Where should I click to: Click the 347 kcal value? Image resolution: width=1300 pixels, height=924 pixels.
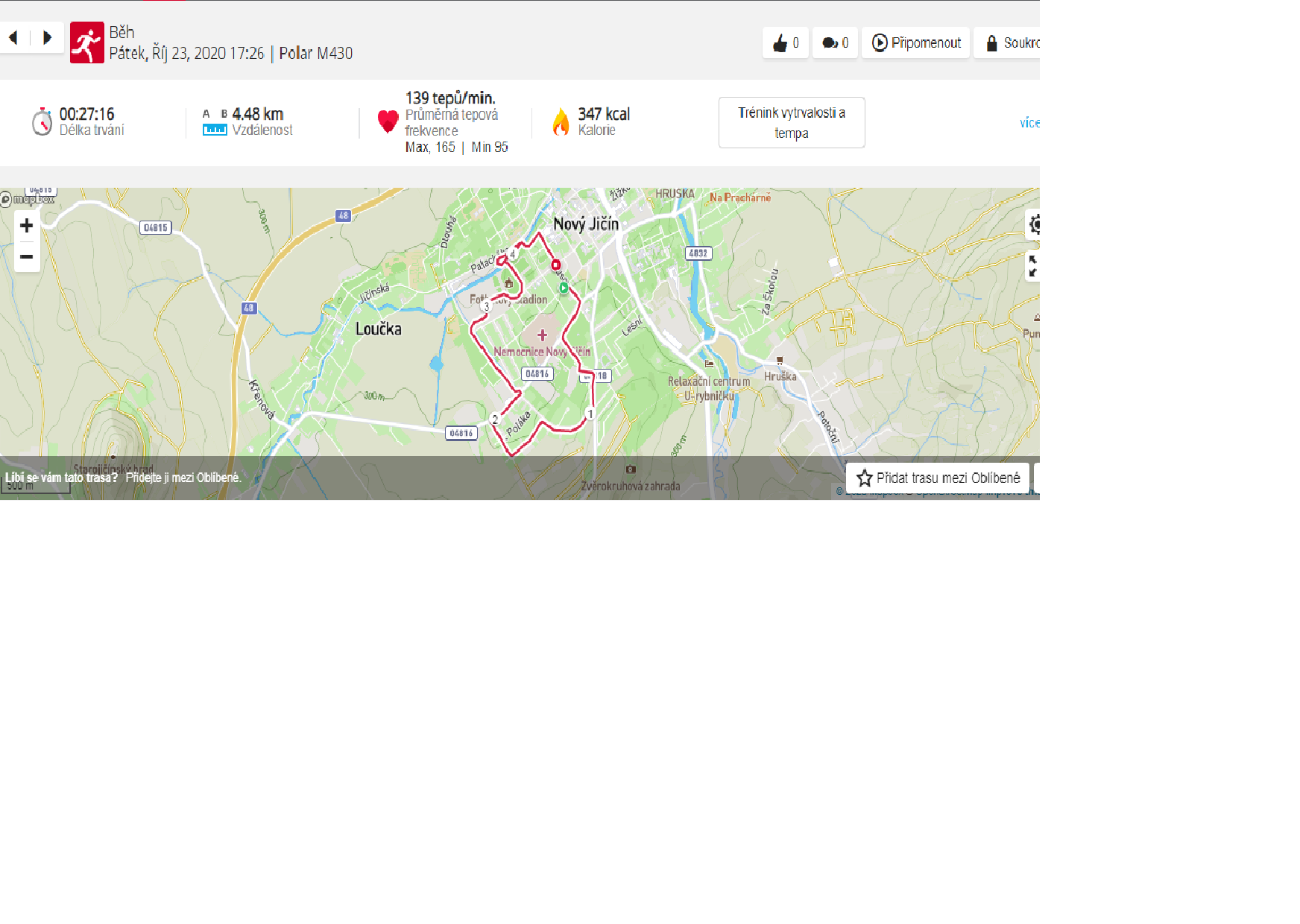[x=604, y=114]
